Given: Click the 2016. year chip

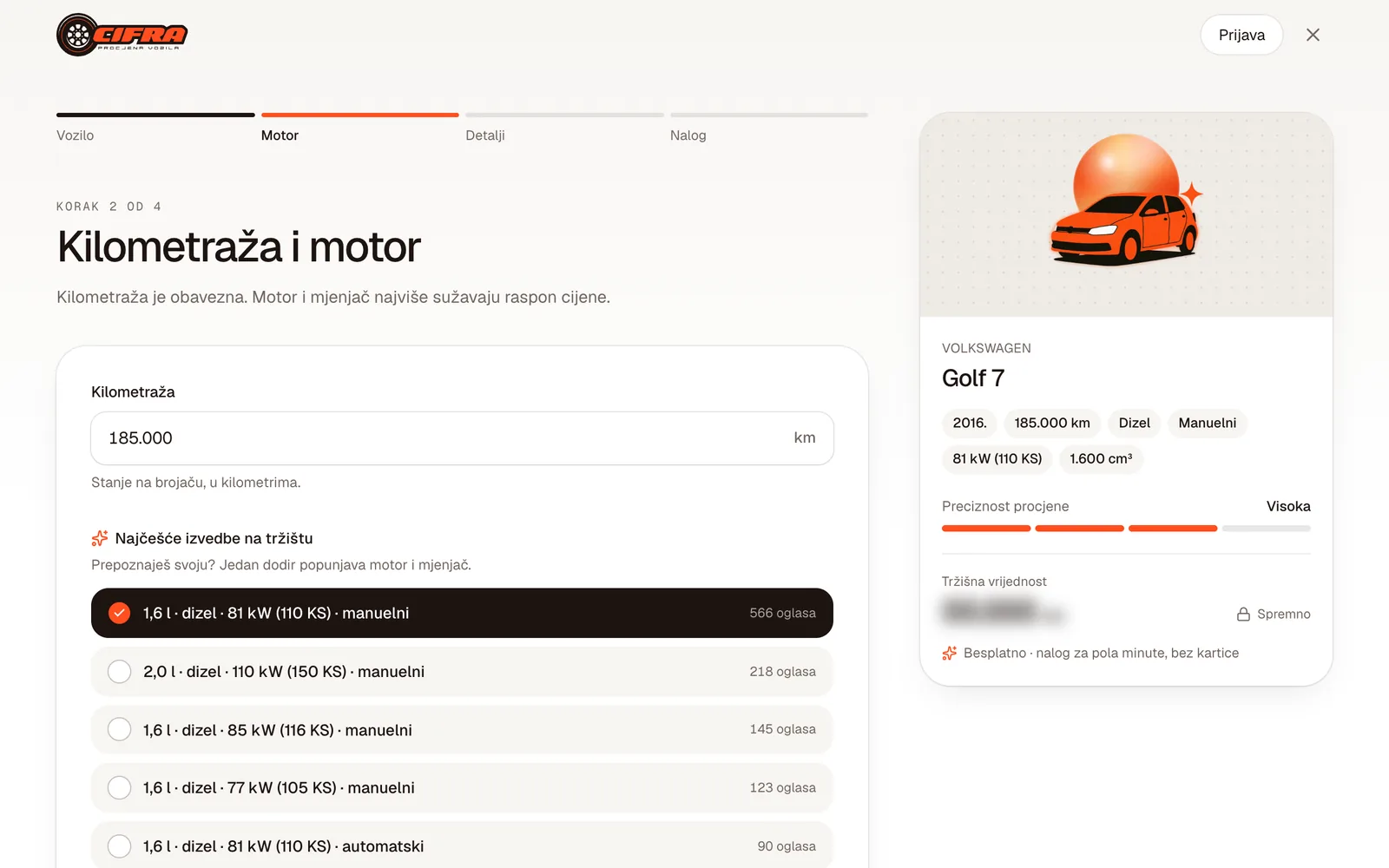Looking at the screenshot, I should click(970, 423).
